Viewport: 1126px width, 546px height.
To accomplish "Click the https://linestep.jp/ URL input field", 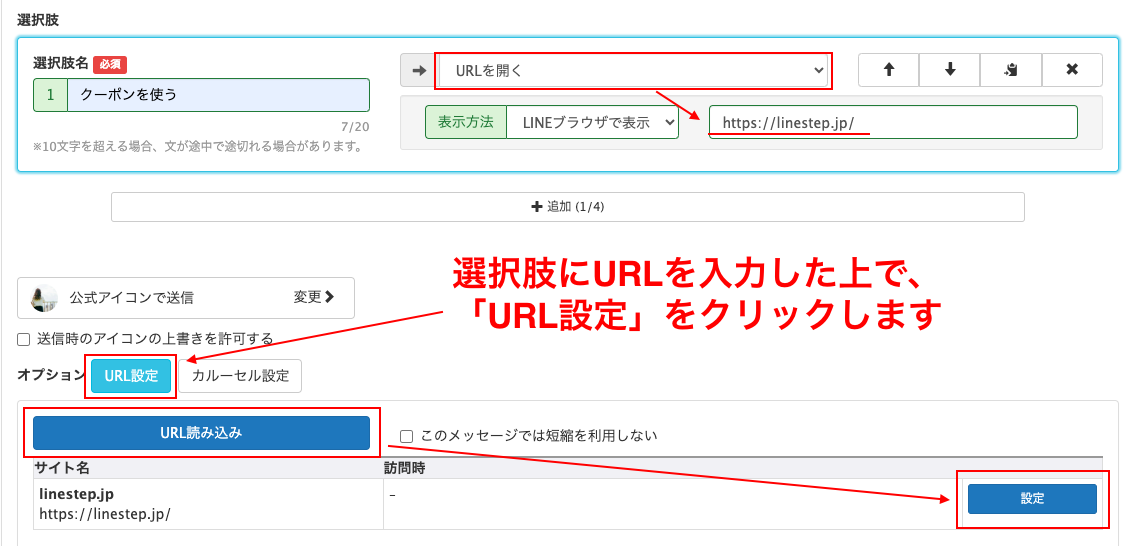I will tap(893, 122).
